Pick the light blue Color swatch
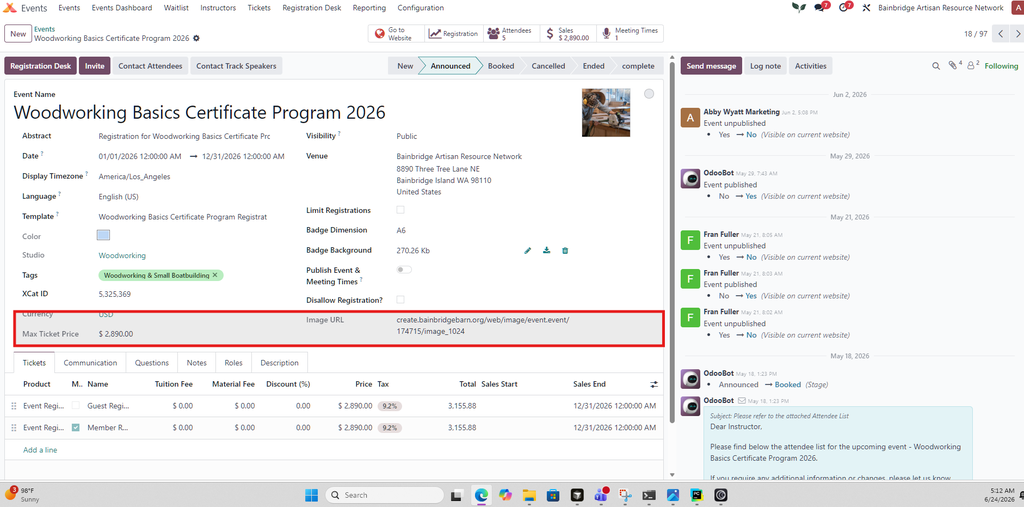The height and width of the screenshot is (507, 1024). (x=103, y=235)
